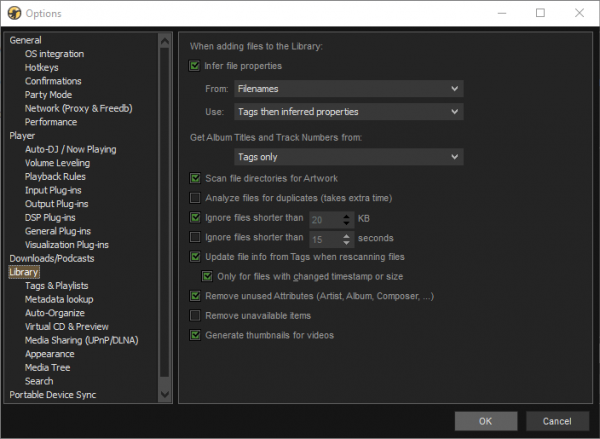Confirm settings with the OK button

tap(486, 421)
